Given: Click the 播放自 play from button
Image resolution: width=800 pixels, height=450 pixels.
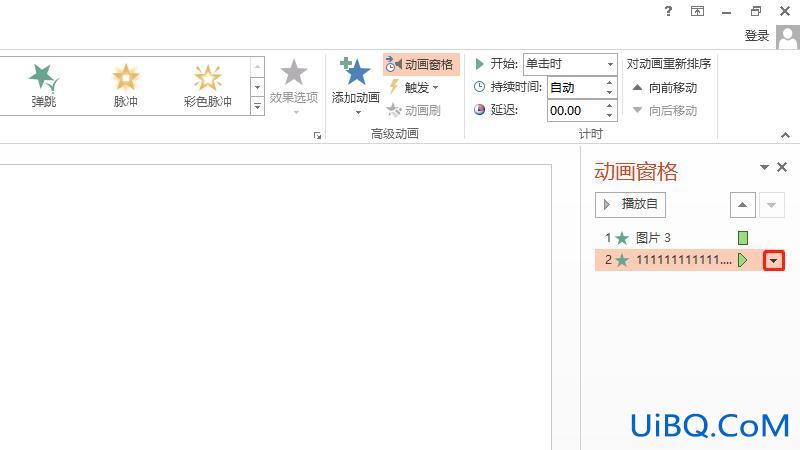Looking at the screenshot, I should coord(630,205).
